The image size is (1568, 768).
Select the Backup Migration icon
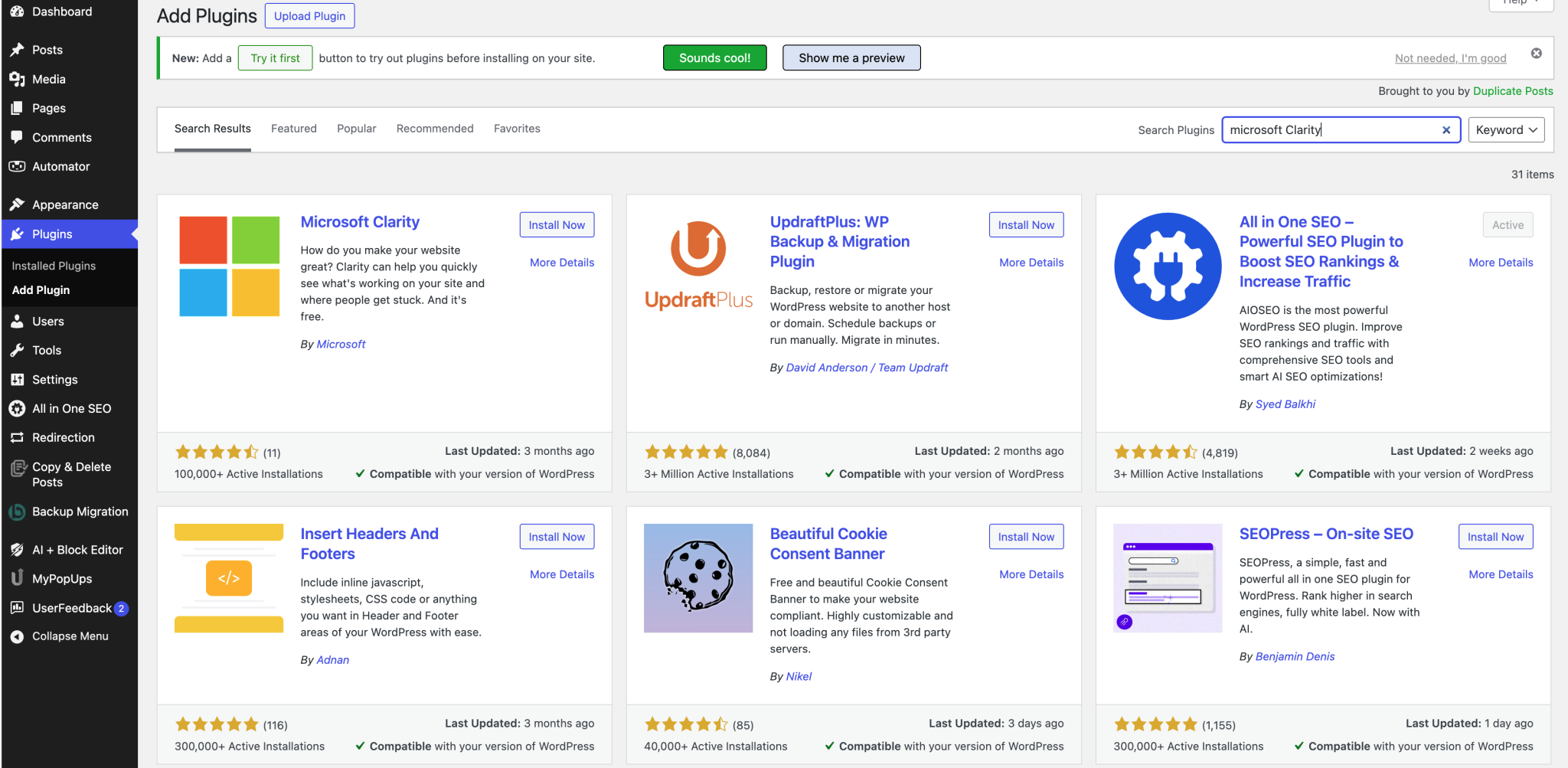[18, 511]
